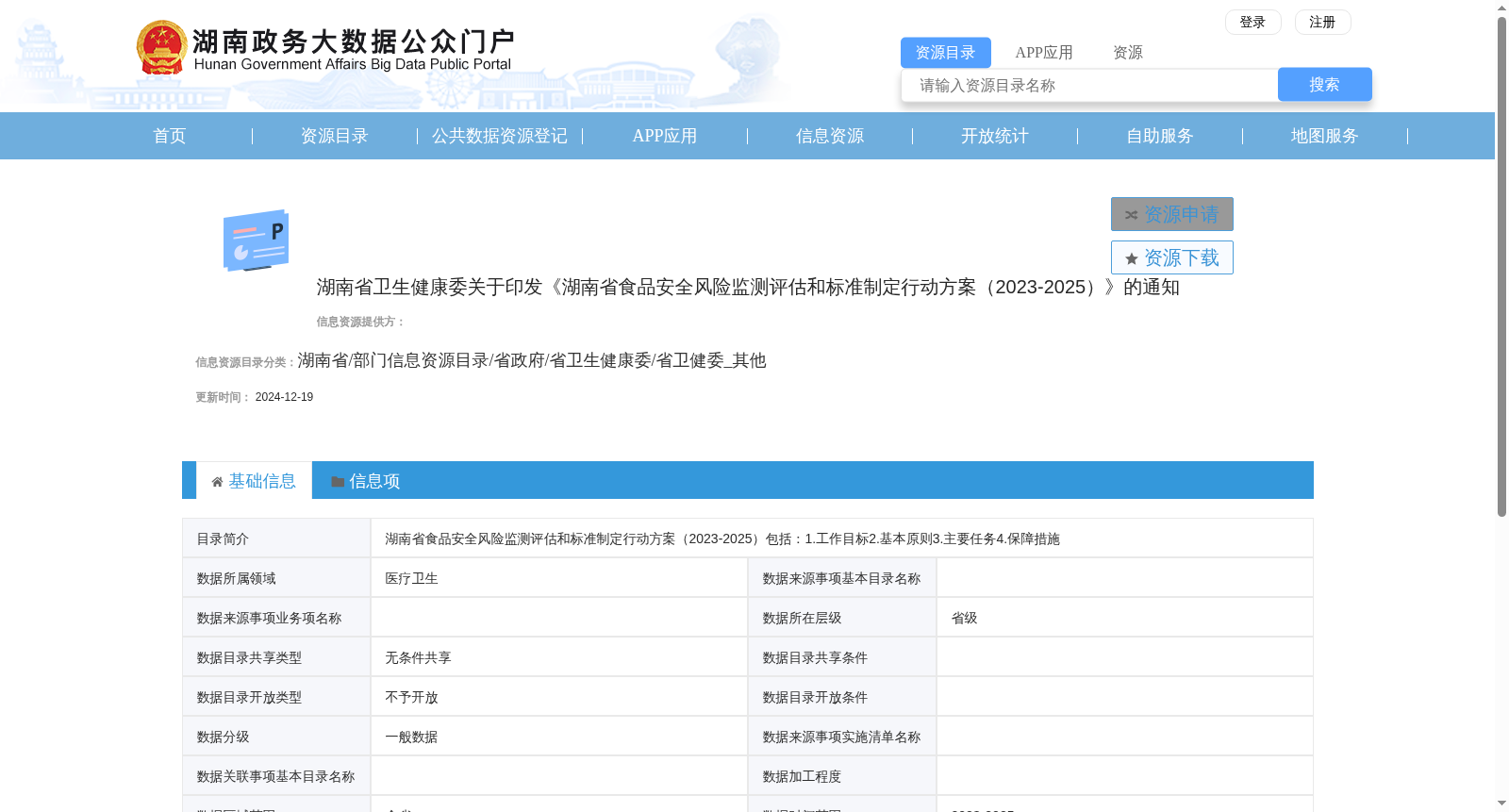Open 信息资源 in the navigation bar

[x=830, y=136]
